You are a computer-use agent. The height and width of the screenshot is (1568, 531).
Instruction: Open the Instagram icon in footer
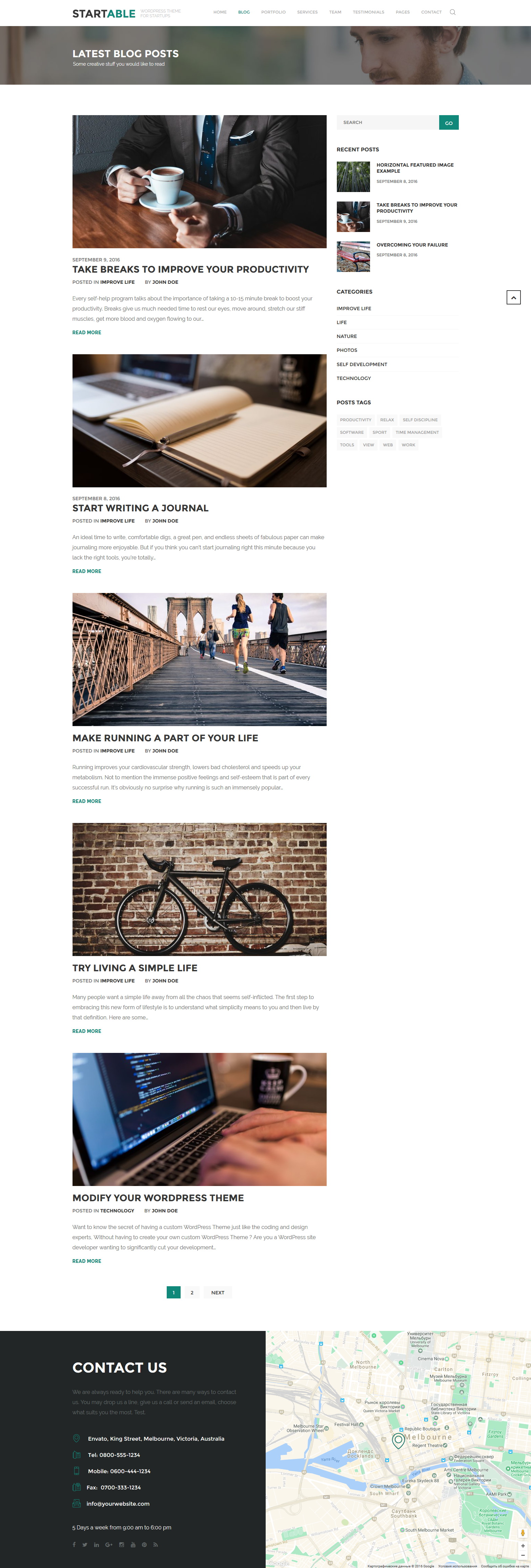(x=122, y=1544)
